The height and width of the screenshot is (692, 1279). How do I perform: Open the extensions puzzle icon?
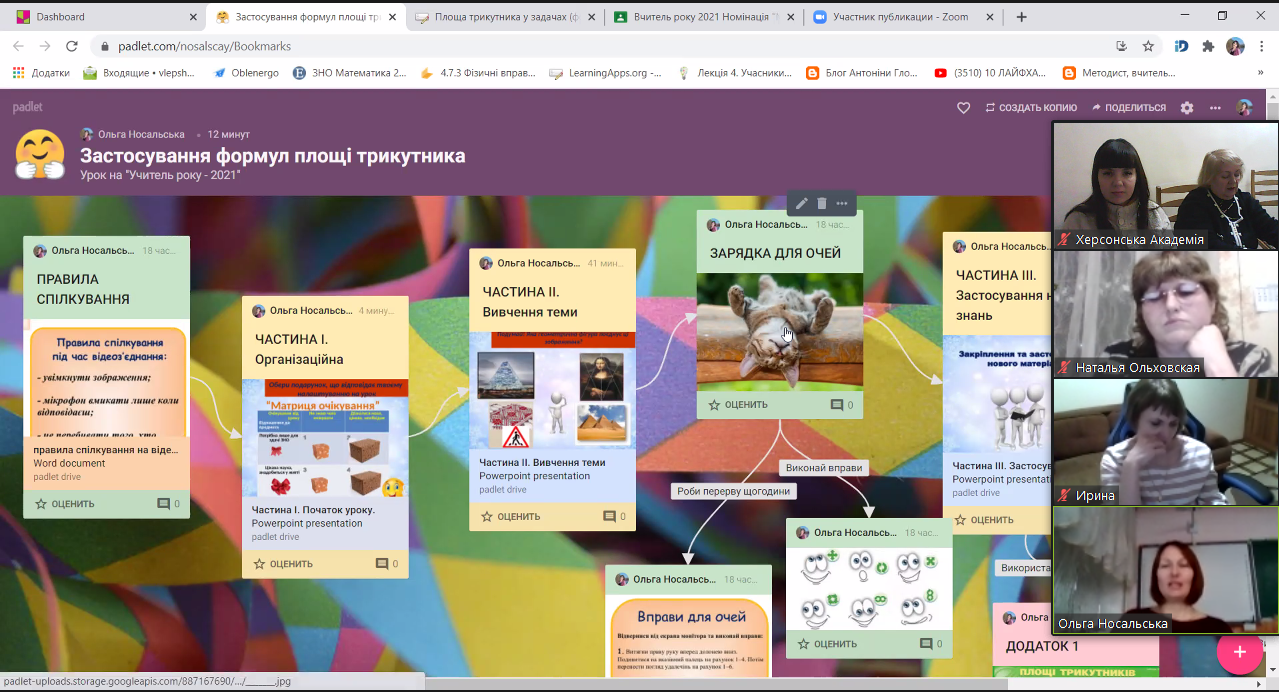pos(1208,46)
